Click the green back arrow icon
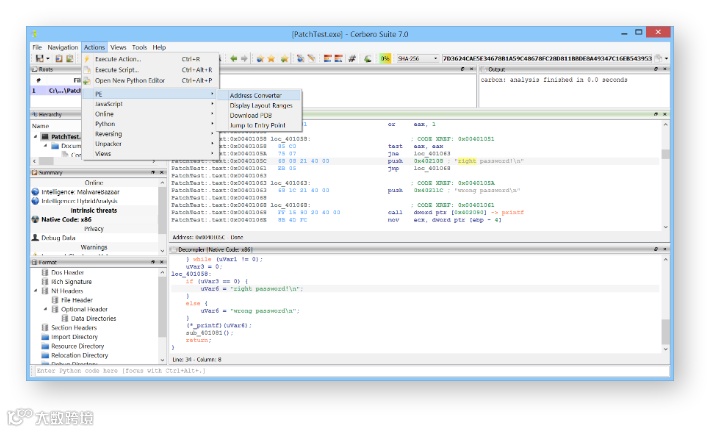Viewport: 707px width, 432px height. (x=232, y=59)
